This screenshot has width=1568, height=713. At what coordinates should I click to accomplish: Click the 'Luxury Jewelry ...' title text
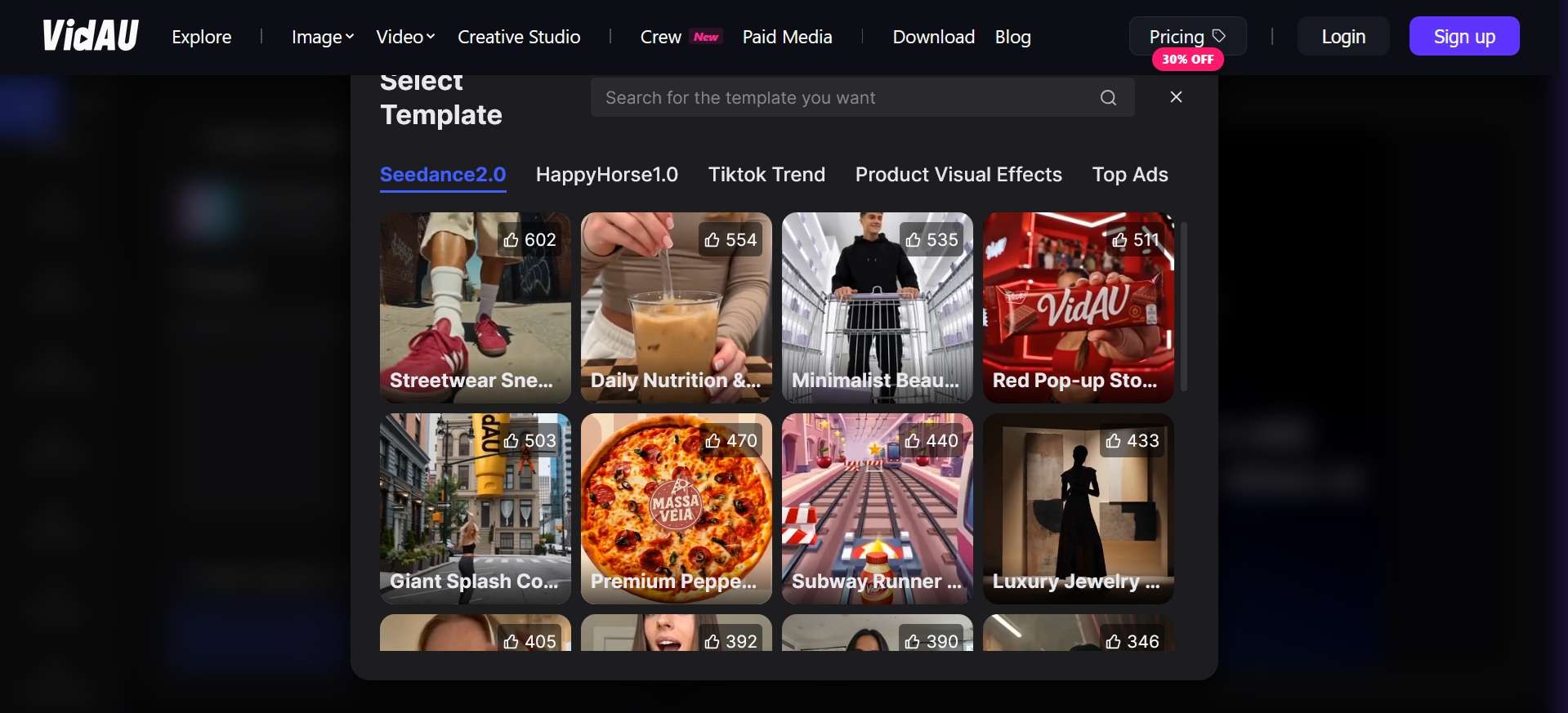tap(1077, 582)
